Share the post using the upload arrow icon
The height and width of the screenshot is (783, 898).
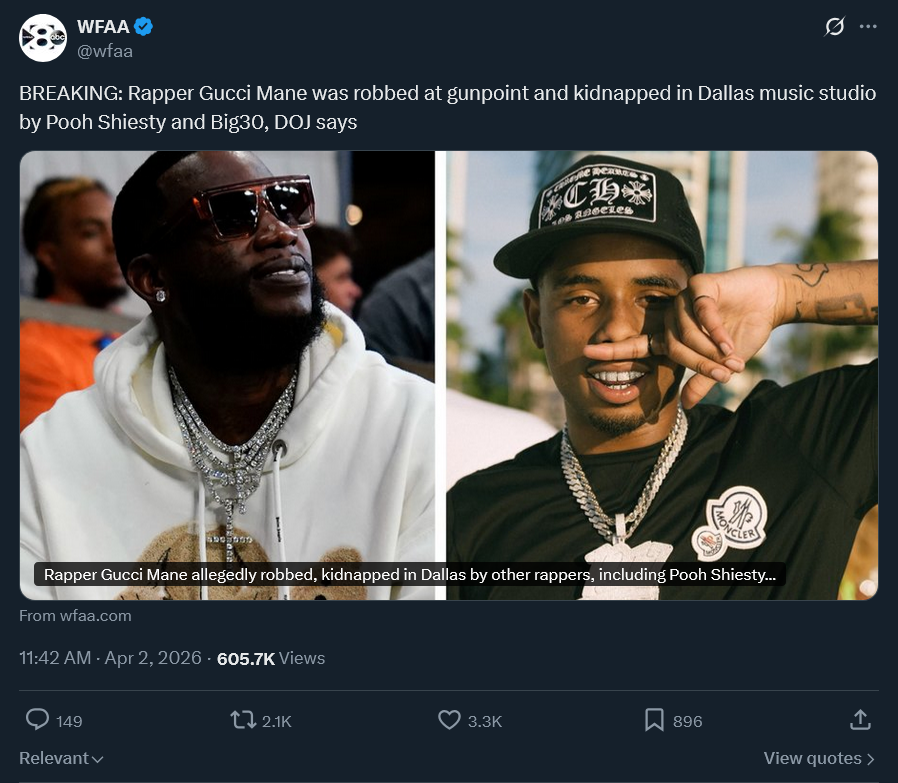pyautogui.click(x=860, y=720)
